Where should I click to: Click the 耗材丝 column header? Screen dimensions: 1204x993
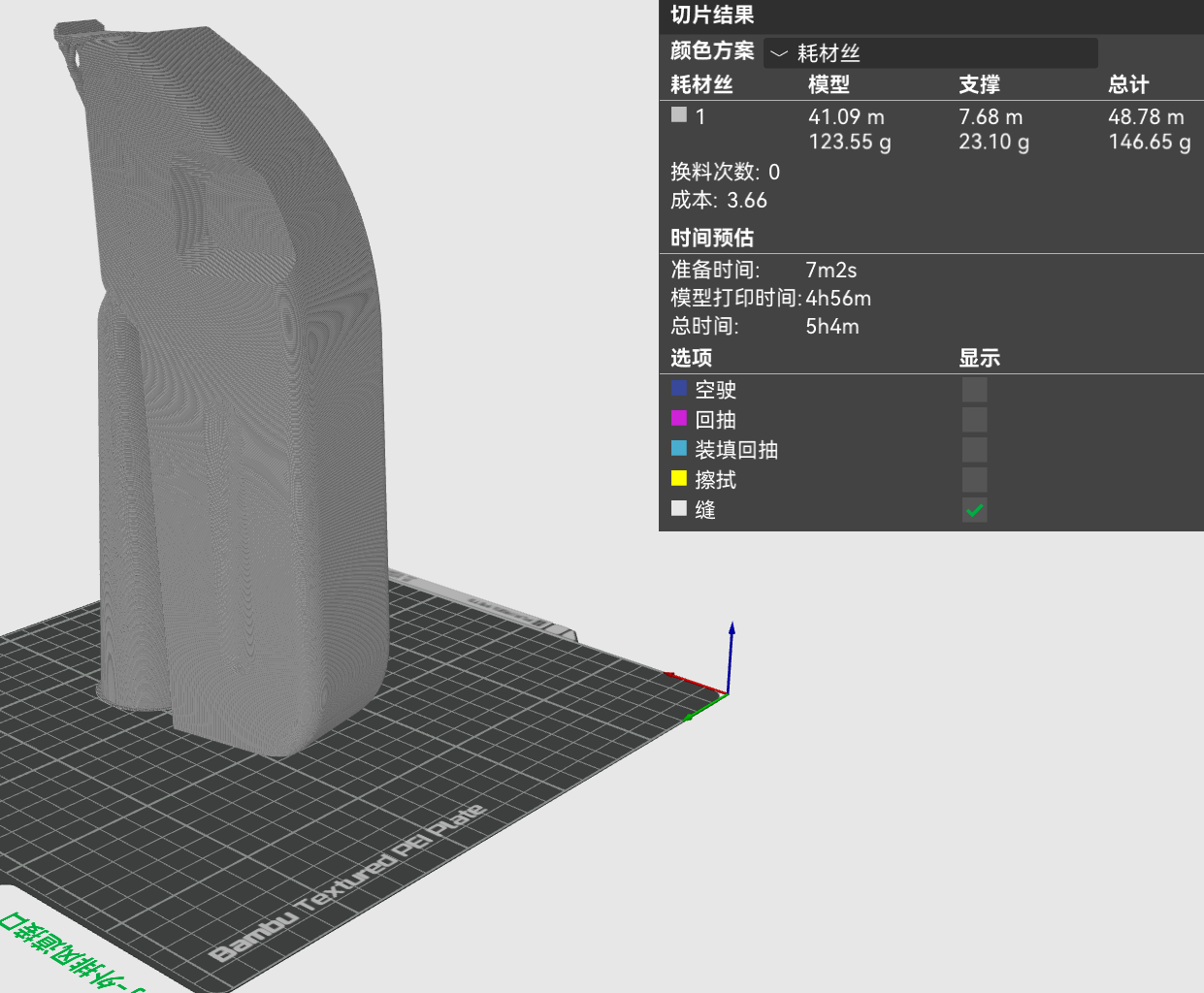701,84
